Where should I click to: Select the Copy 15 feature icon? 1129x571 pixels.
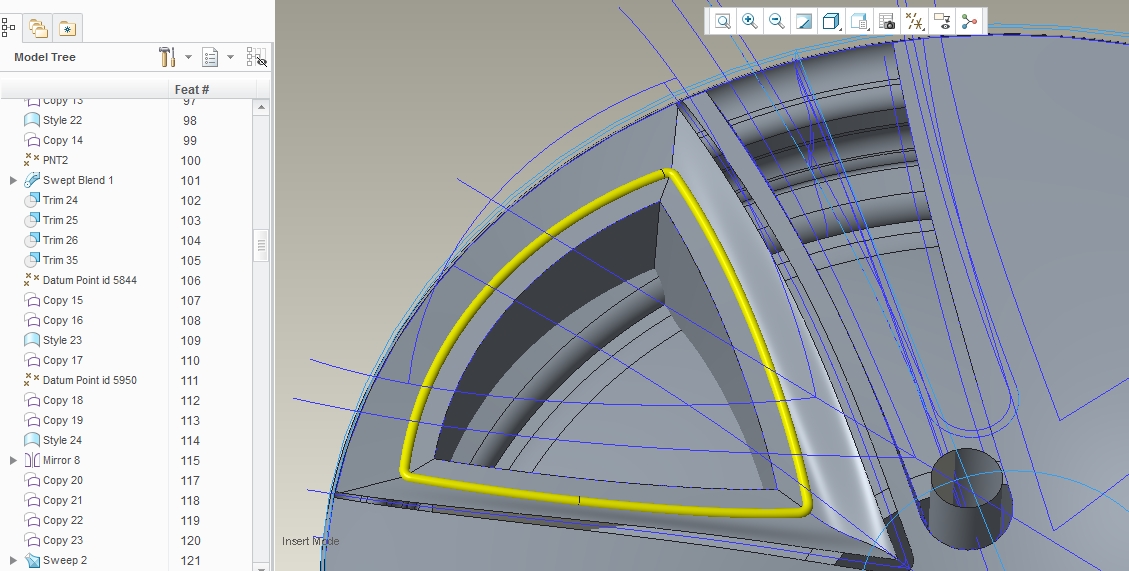tap(32, 300)
